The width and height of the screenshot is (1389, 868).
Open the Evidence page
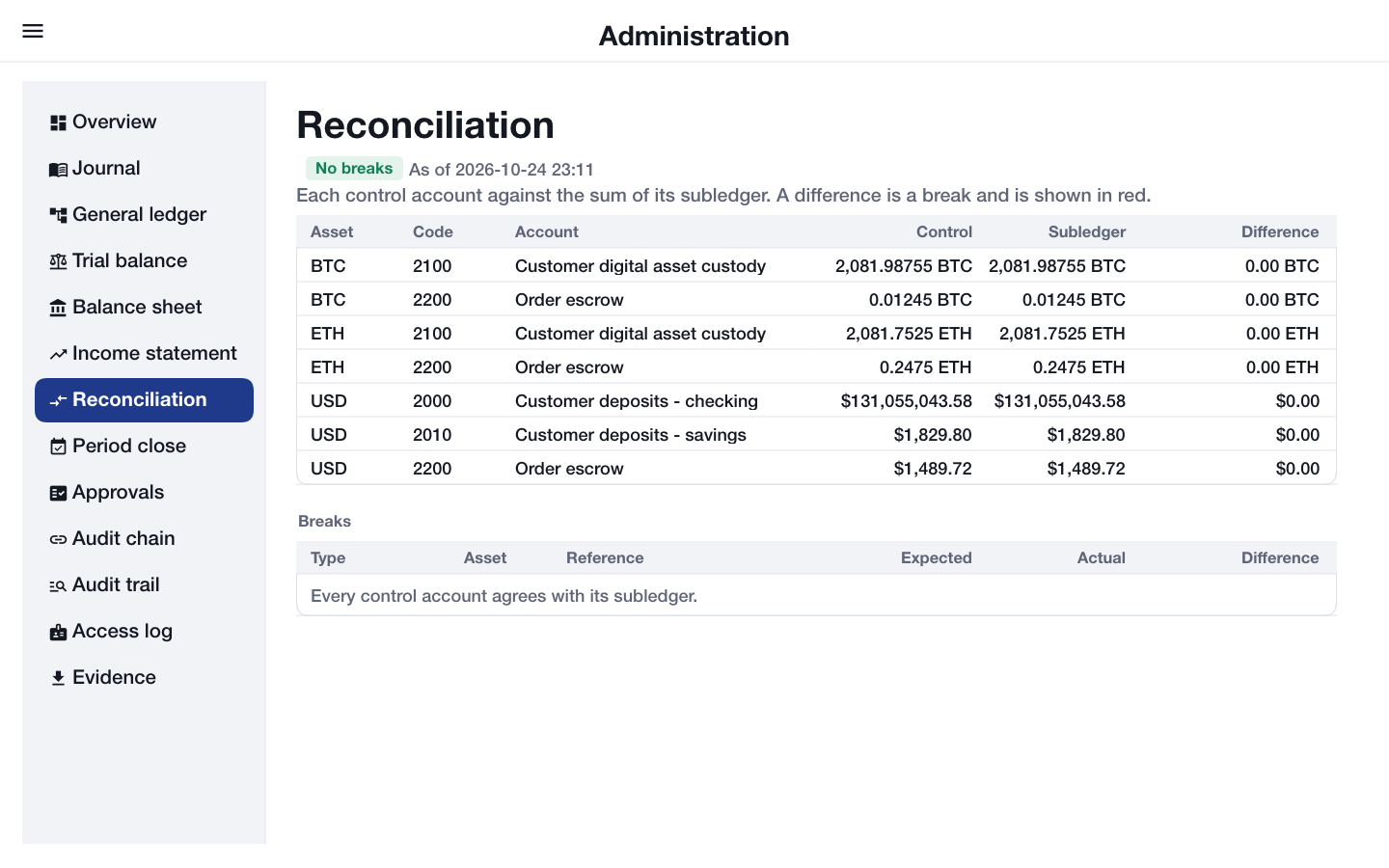point(144,678)
